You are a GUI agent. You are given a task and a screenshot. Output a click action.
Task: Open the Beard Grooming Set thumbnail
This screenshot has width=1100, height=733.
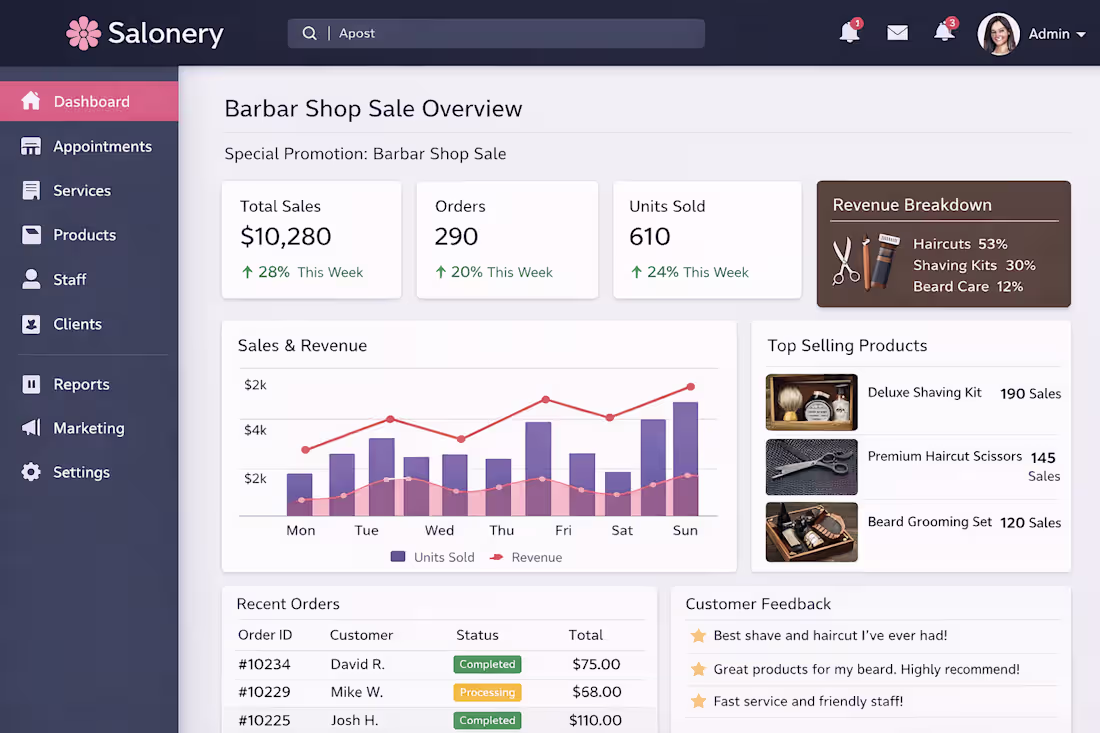[x=812, y=532]
